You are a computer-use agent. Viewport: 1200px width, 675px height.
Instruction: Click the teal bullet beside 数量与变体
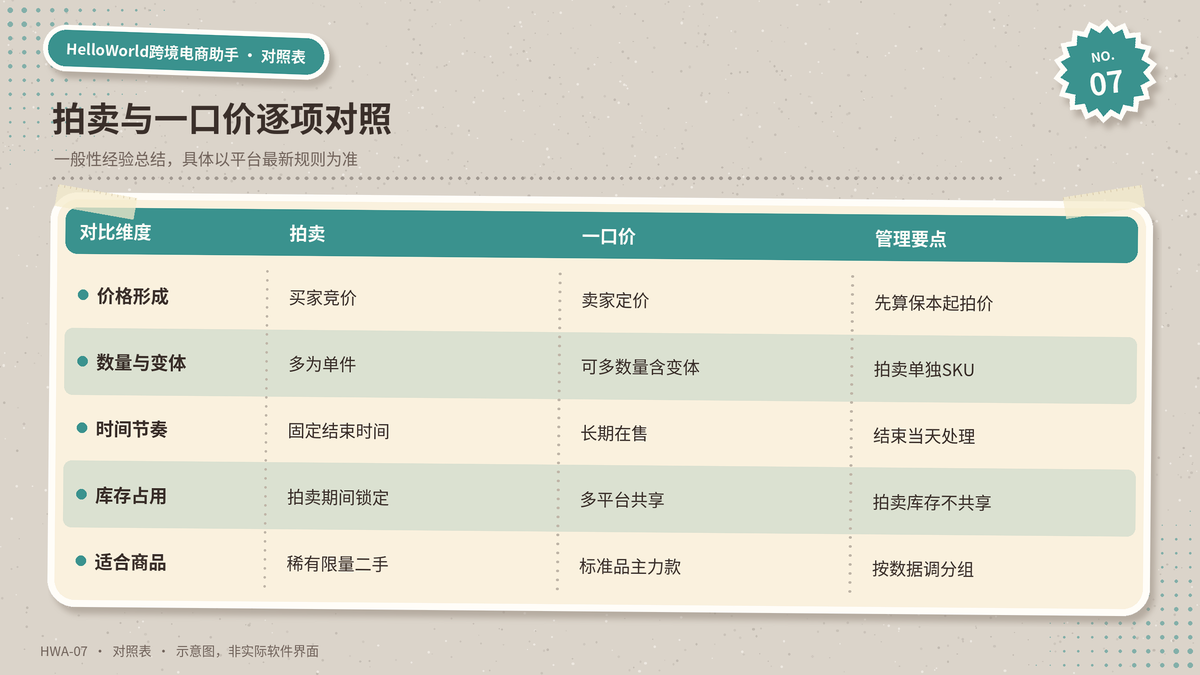coord(83,362)
